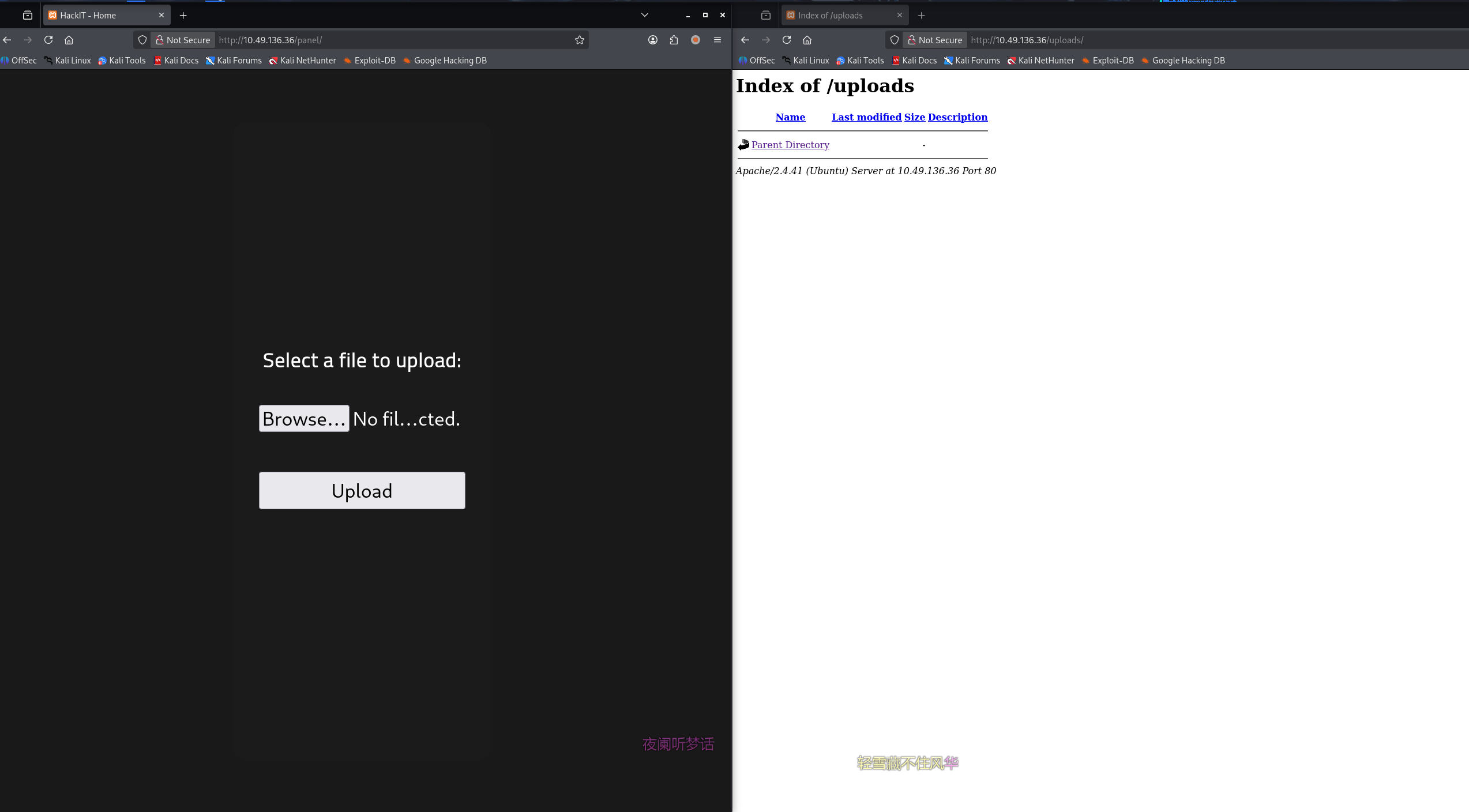Open the Parent Directory link
This screenshot has height=812, width=1469.
point(790,145)
